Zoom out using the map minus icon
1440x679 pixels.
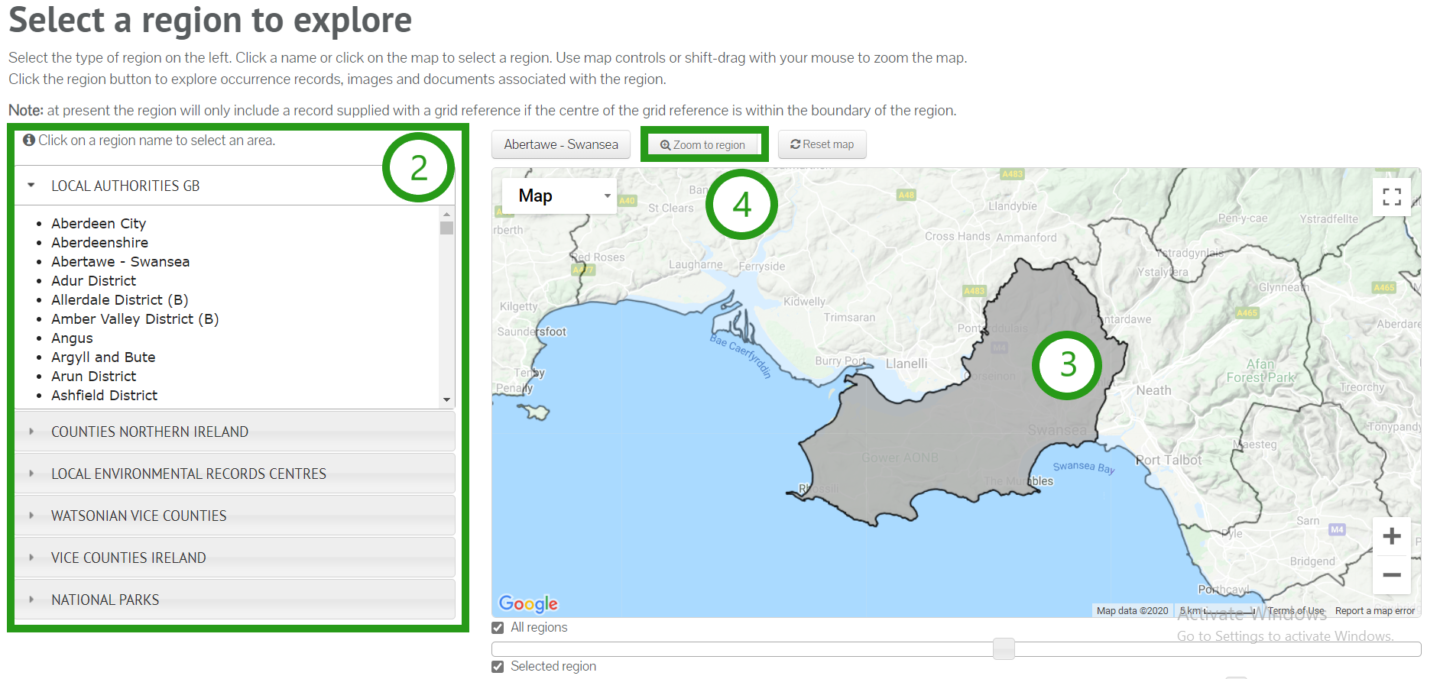point(1391,574)
